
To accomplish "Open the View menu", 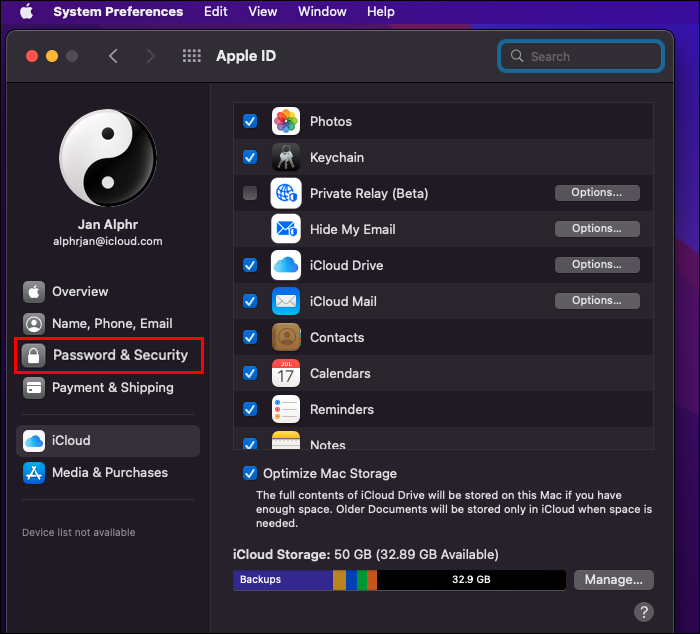I will (262, 11).
